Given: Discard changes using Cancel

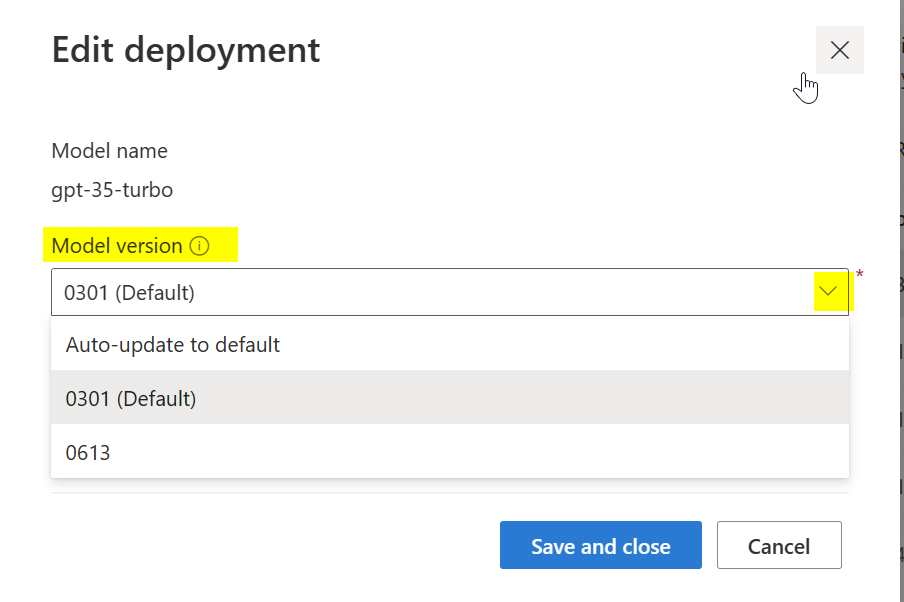Looking at the screenshot, I should 779,545.
